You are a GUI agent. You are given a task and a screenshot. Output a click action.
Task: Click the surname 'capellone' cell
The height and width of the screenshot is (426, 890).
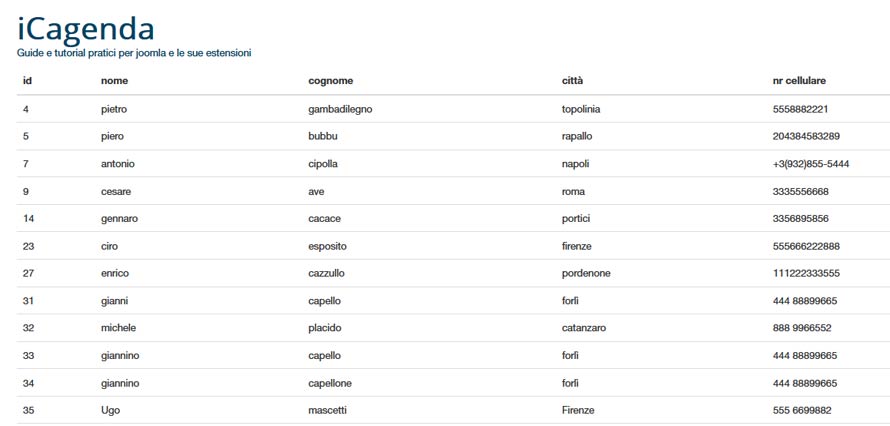click(x=330, y=383)
